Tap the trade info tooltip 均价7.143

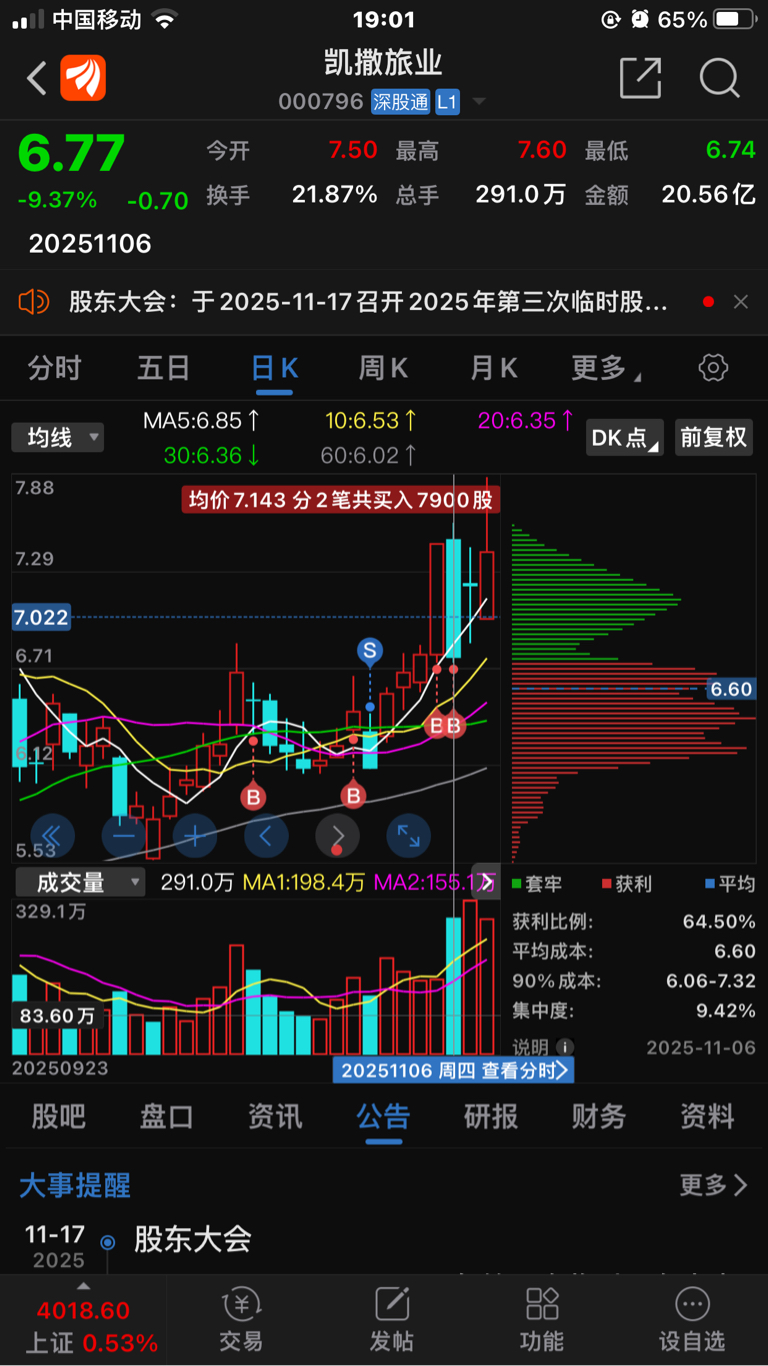click(342, 499)
